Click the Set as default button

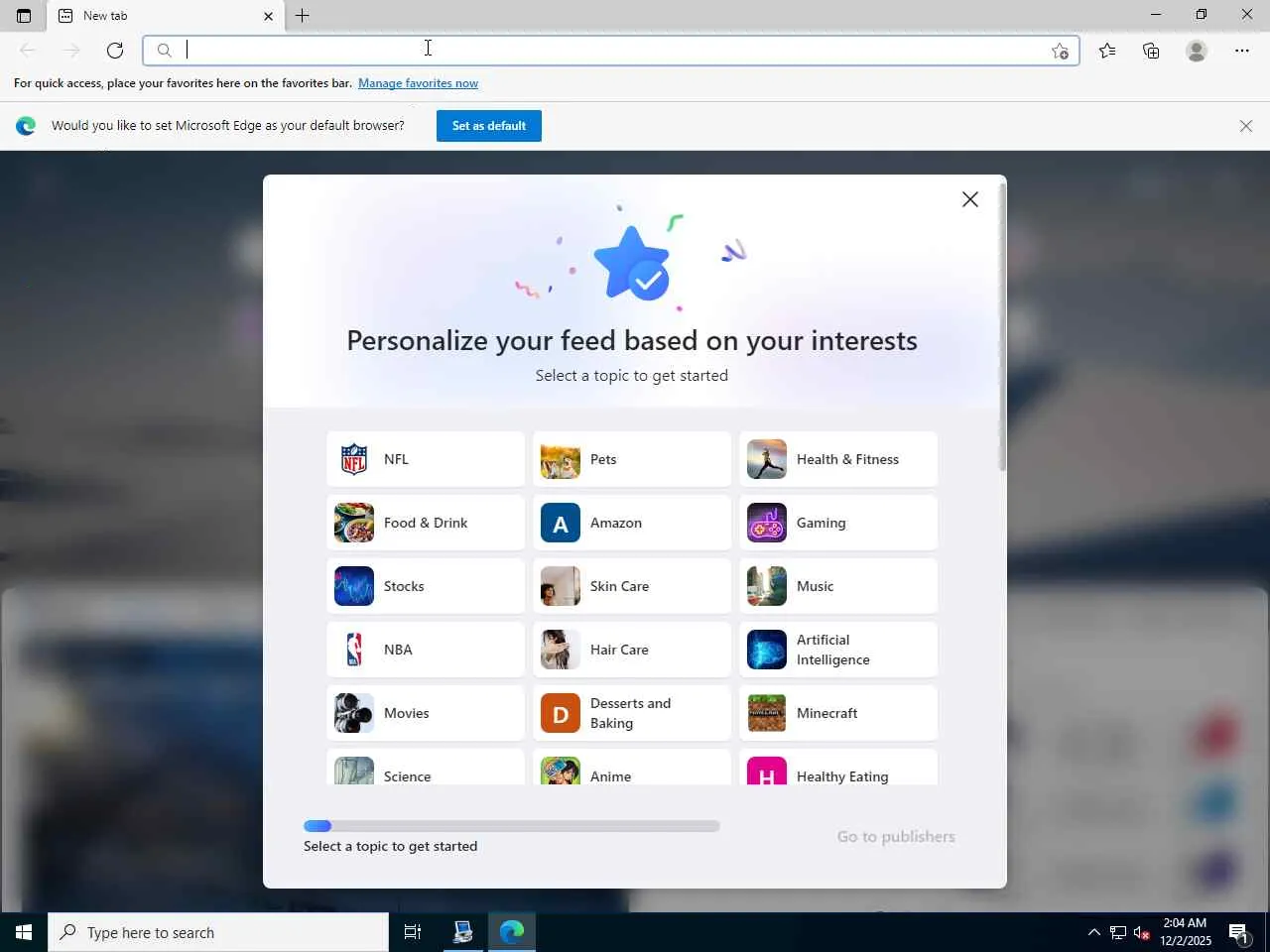click(x=489, y=126)
